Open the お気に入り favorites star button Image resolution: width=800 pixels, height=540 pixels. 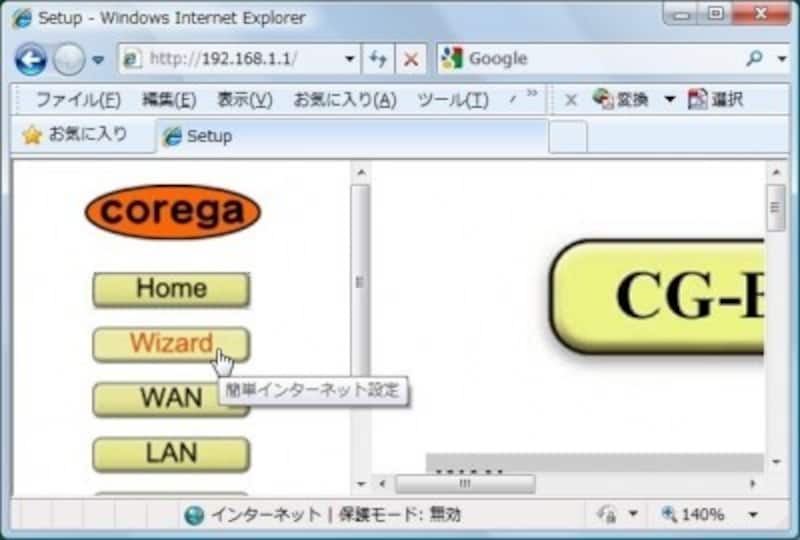[74, 135]
